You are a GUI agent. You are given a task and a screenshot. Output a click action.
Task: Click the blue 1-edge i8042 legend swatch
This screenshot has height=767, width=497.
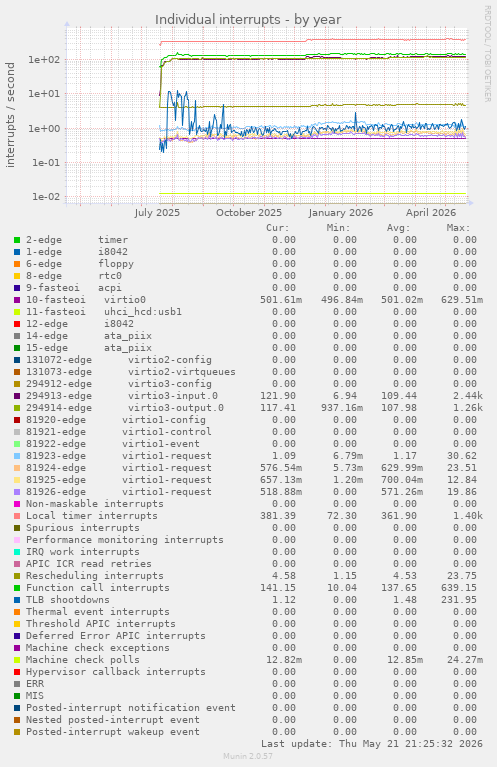[17, 252]
